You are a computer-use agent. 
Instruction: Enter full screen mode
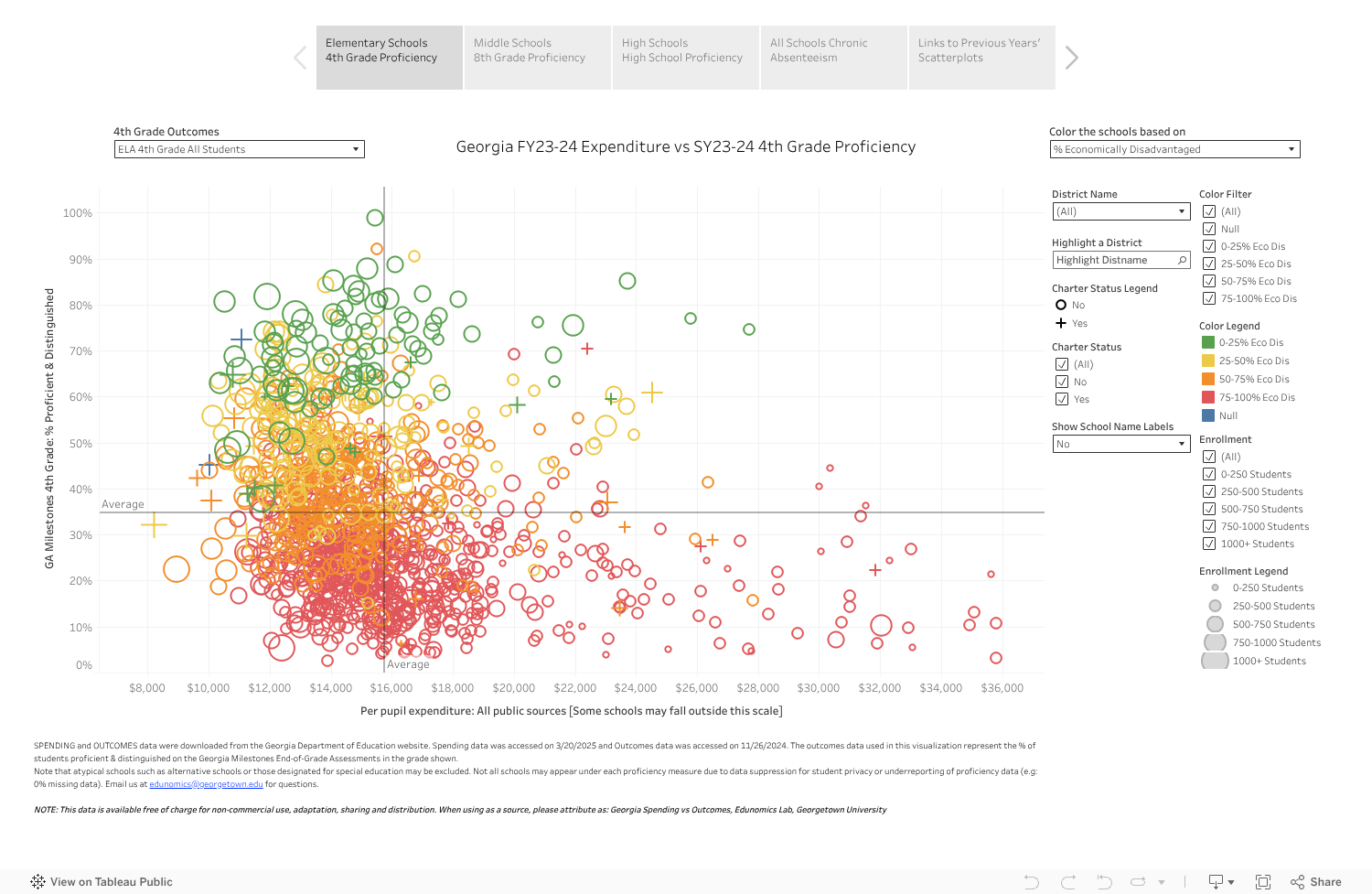tap(1263, 882)
